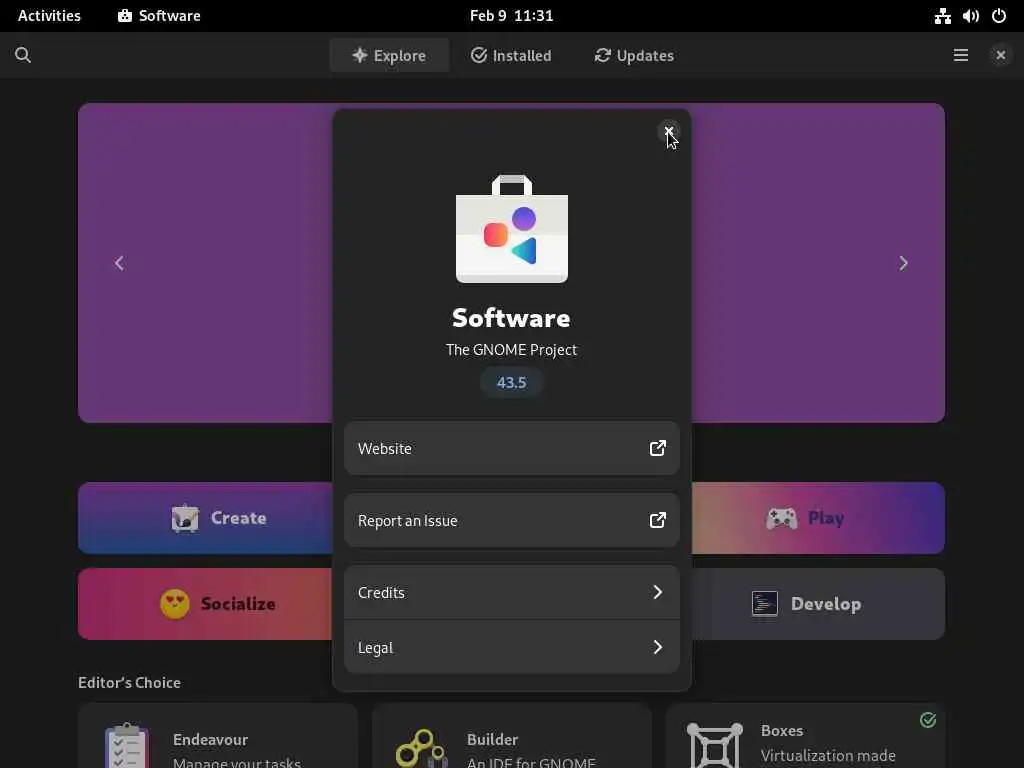Screen dimensions: 1024x768
Task: Click the Editor's Choice heading
Action: point(129,682)
